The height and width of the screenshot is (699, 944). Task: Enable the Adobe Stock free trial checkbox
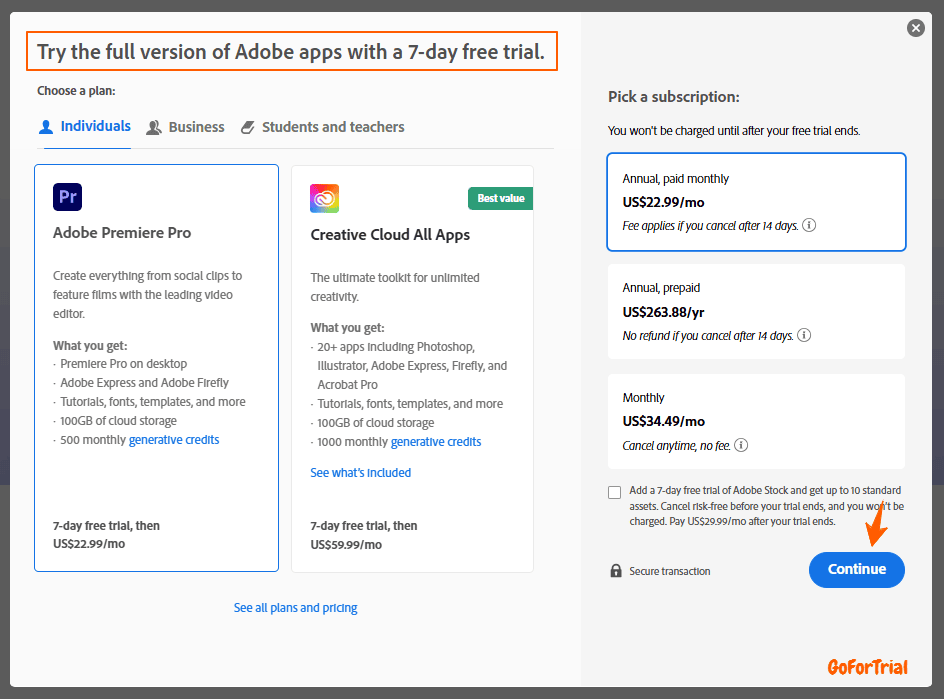(x=615, y=492)
